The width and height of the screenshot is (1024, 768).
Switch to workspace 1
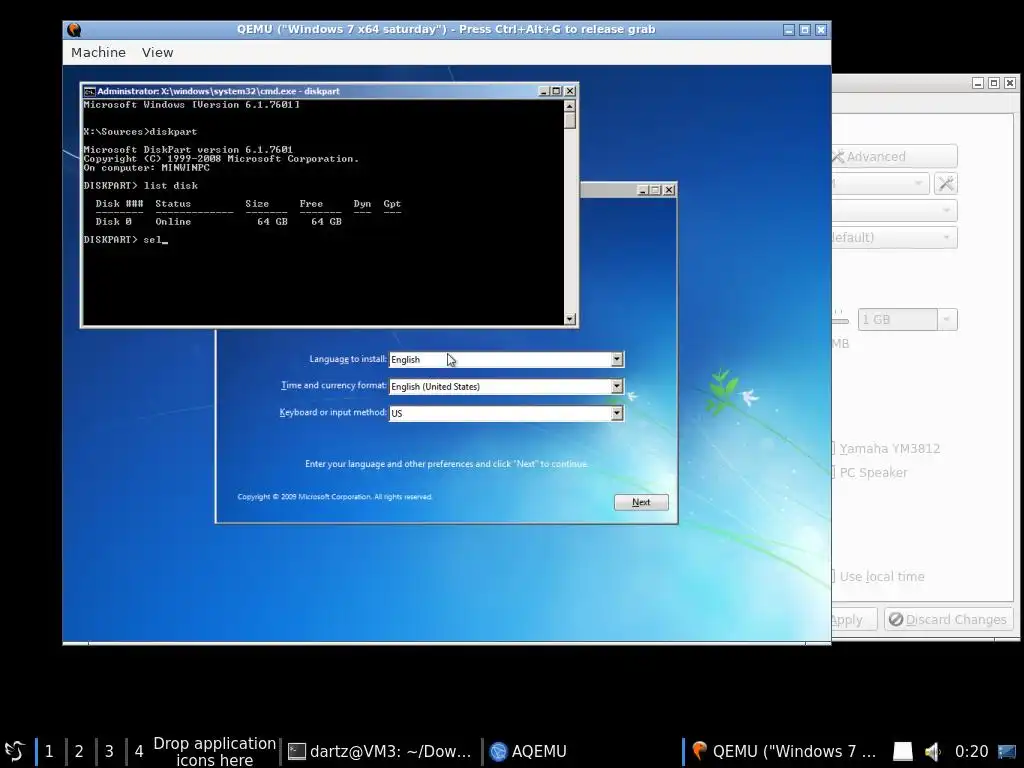point(49,751)
